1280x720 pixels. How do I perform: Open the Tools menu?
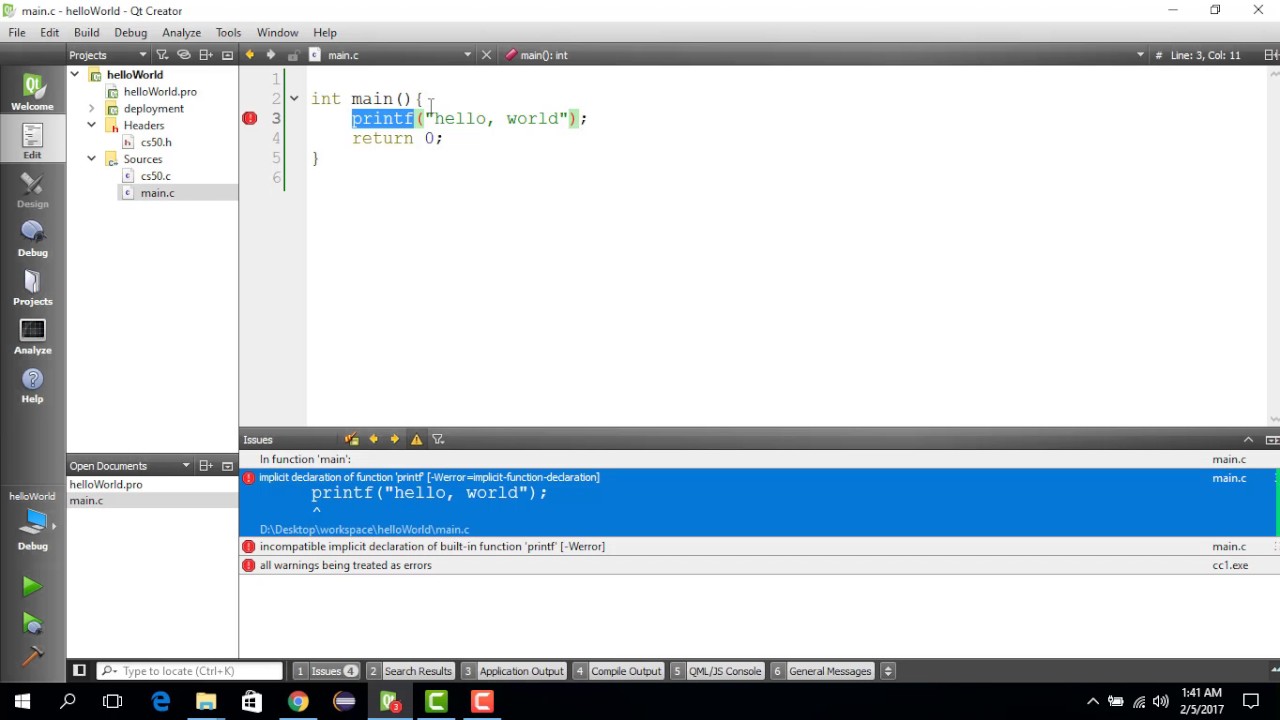click(x=228, y=32)
